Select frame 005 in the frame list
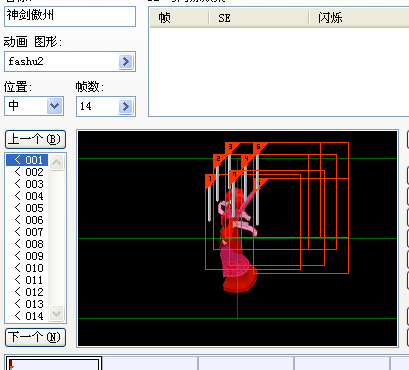The image size is (409, 370). tap(27, 208)
